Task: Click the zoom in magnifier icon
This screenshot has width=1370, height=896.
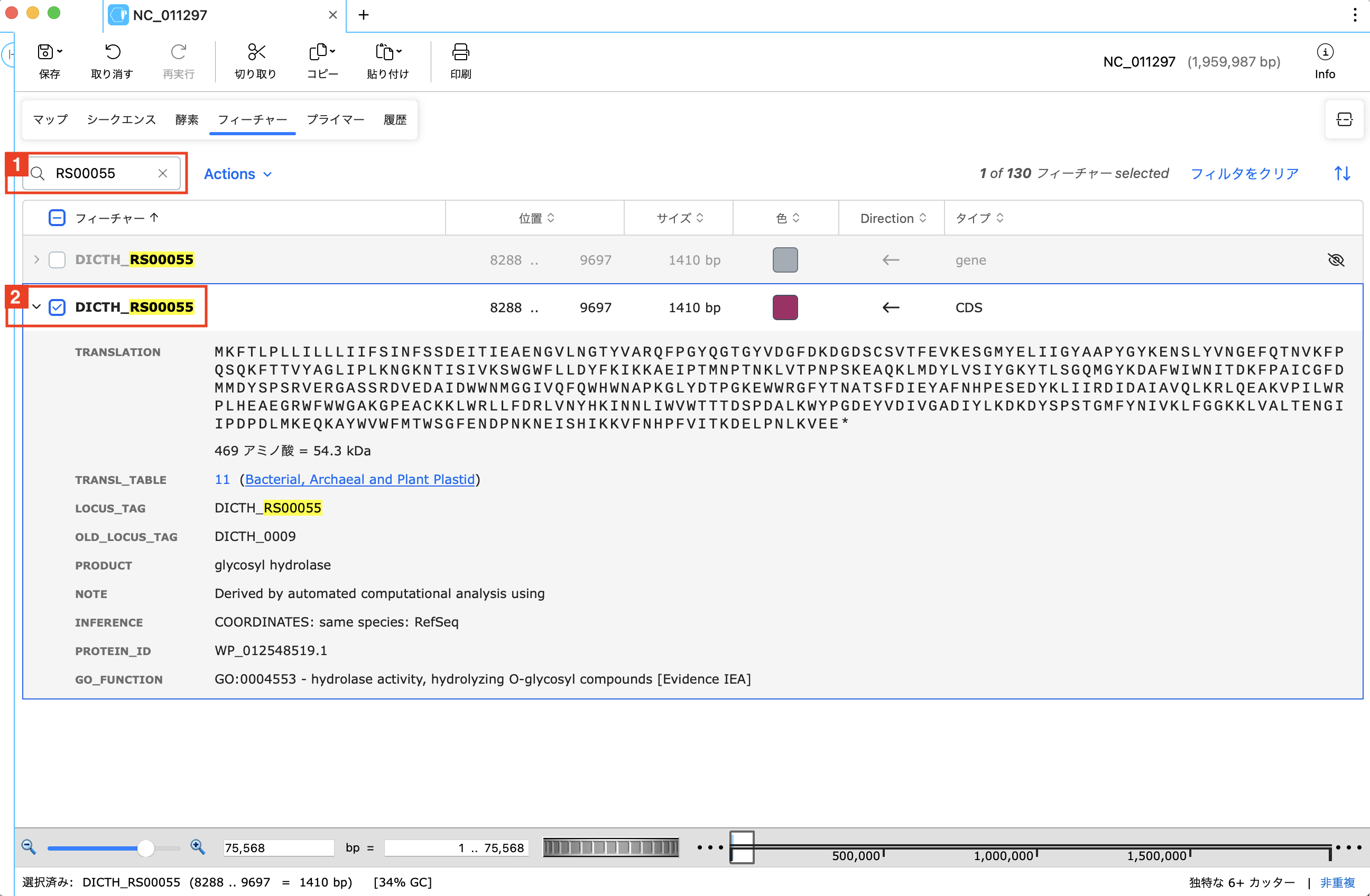Action: pyautogui.click(x=198, y=846)
